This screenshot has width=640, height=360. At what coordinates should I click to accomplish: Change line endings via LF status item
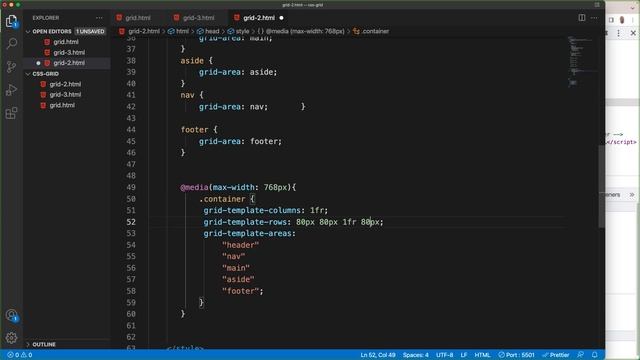click(x=464, y=355)
